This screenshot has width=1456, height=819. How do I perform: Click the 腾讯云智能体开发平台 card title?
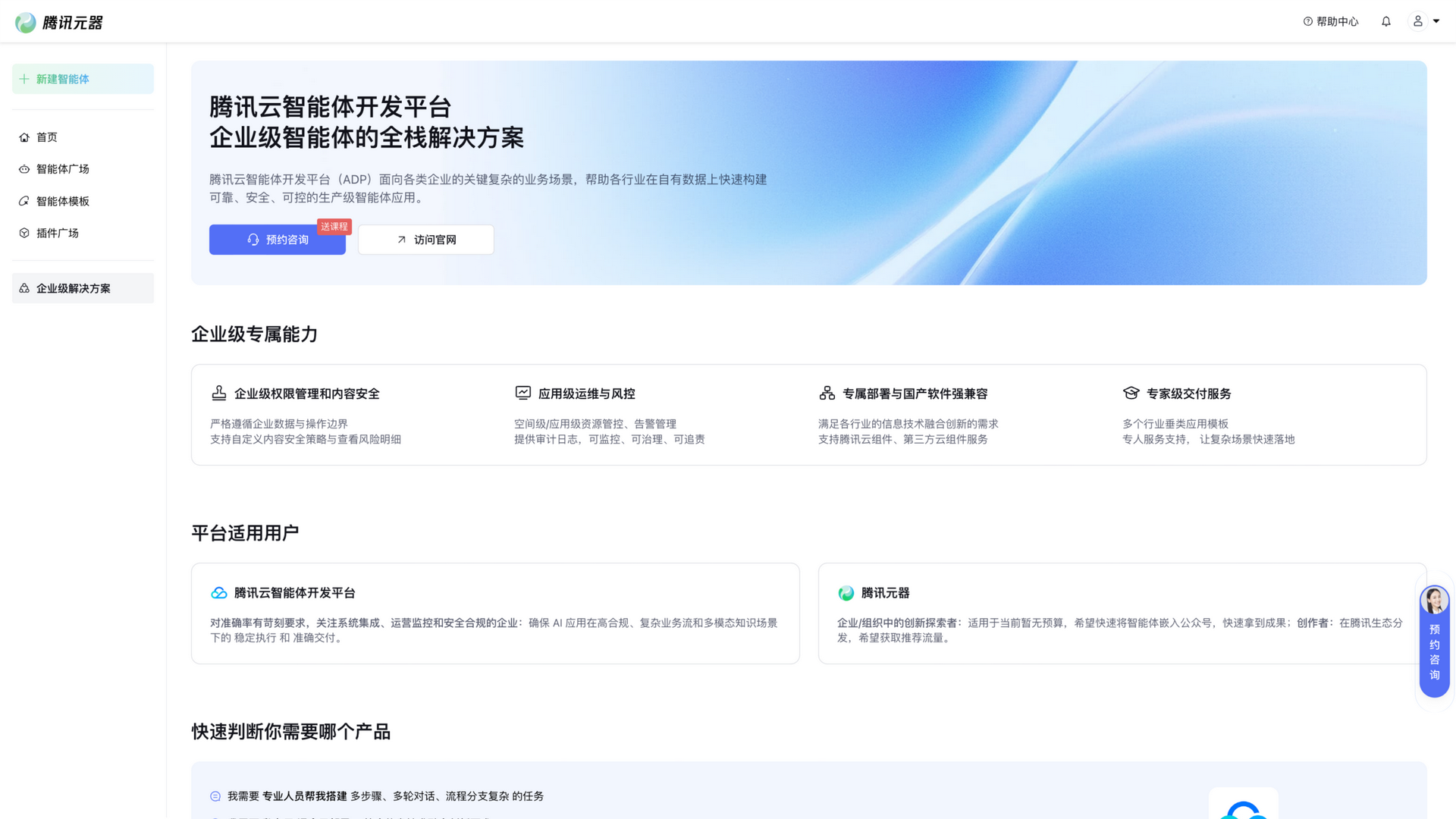click(x=295, y=593)
